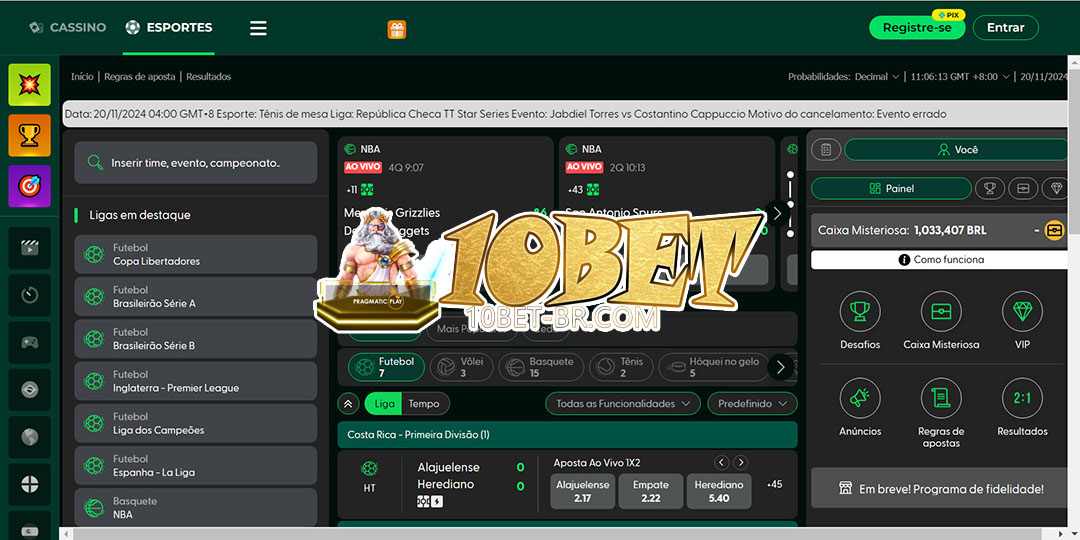Select the Tênis 2 sport filter
Screen dimensions: 1080x540
point(621,367)
